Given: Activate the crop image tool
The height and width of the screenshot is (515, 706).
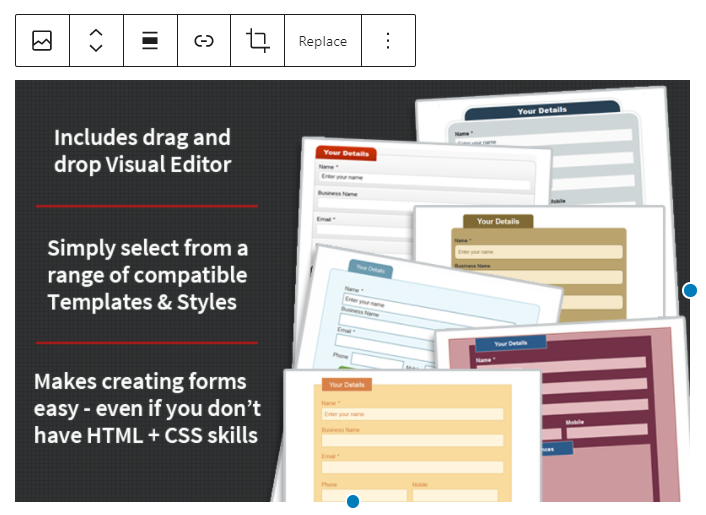Looking at the screenshot, I should [257, 41].
